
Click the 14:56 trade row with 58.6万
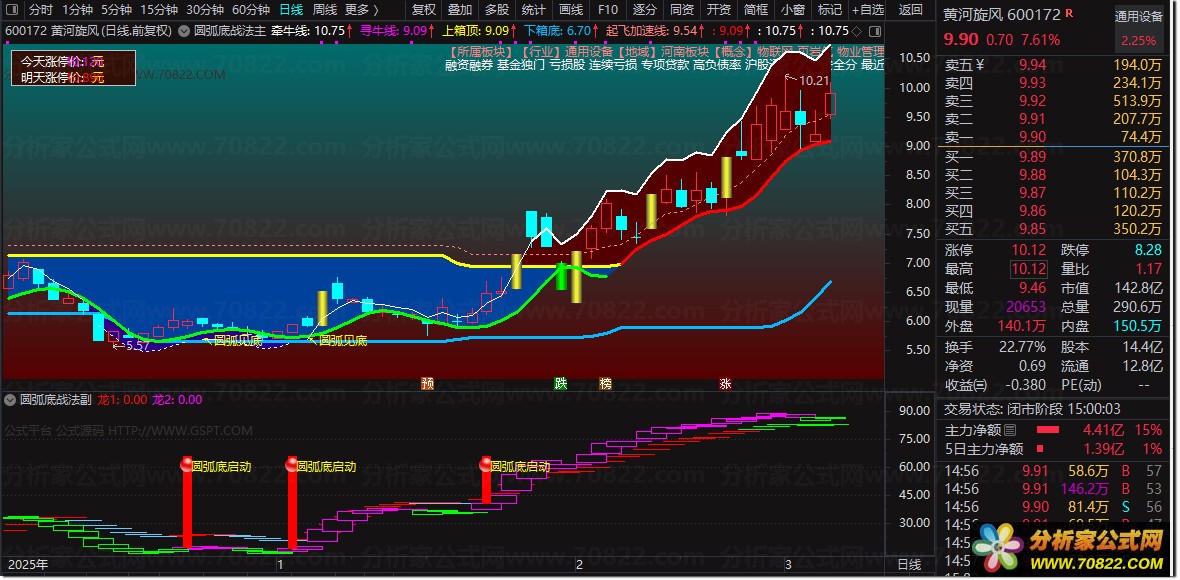(x=1054, y=471)
